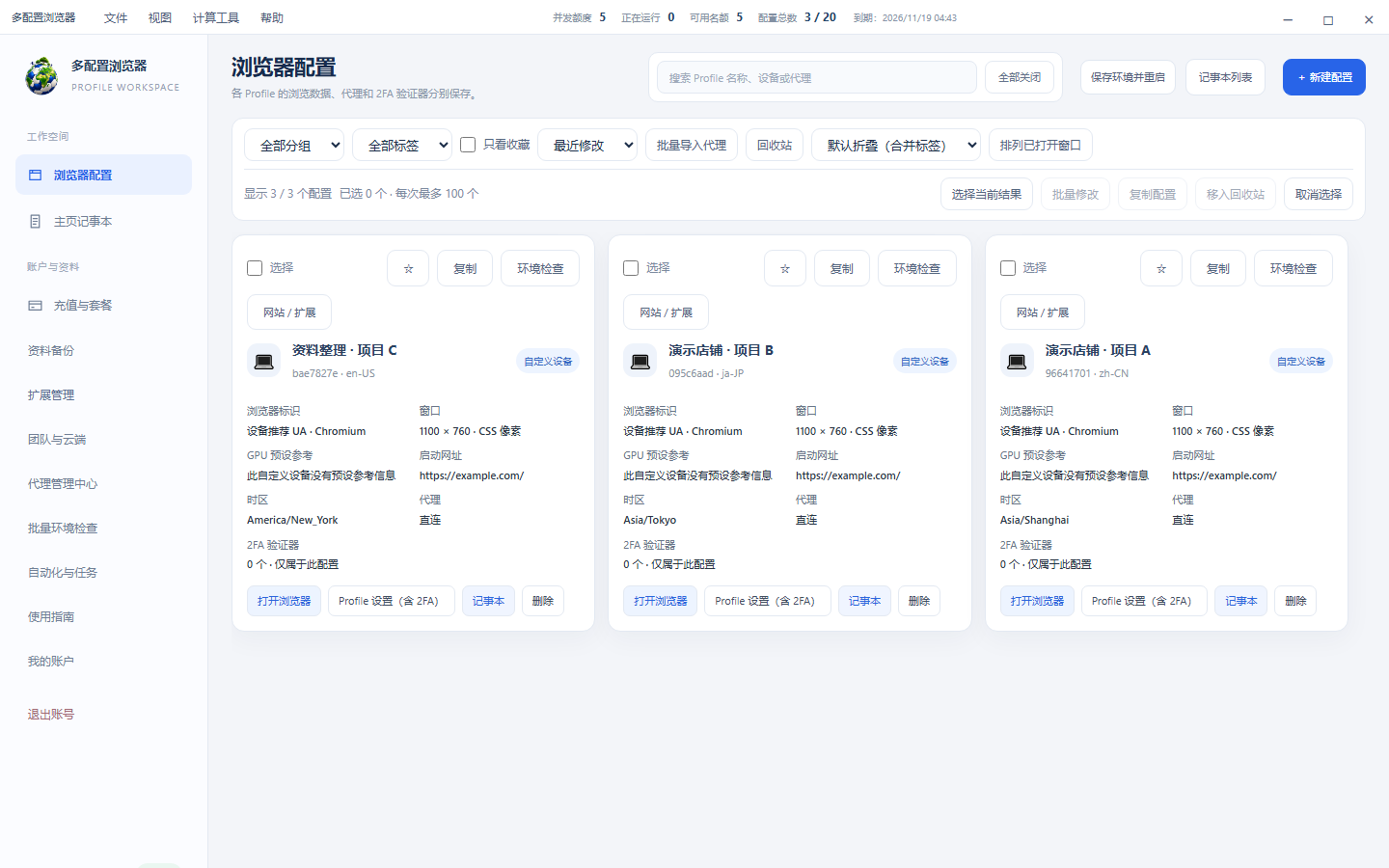
Task: Click 环境检查 on 项目 B card
Action: coord(917,268)
